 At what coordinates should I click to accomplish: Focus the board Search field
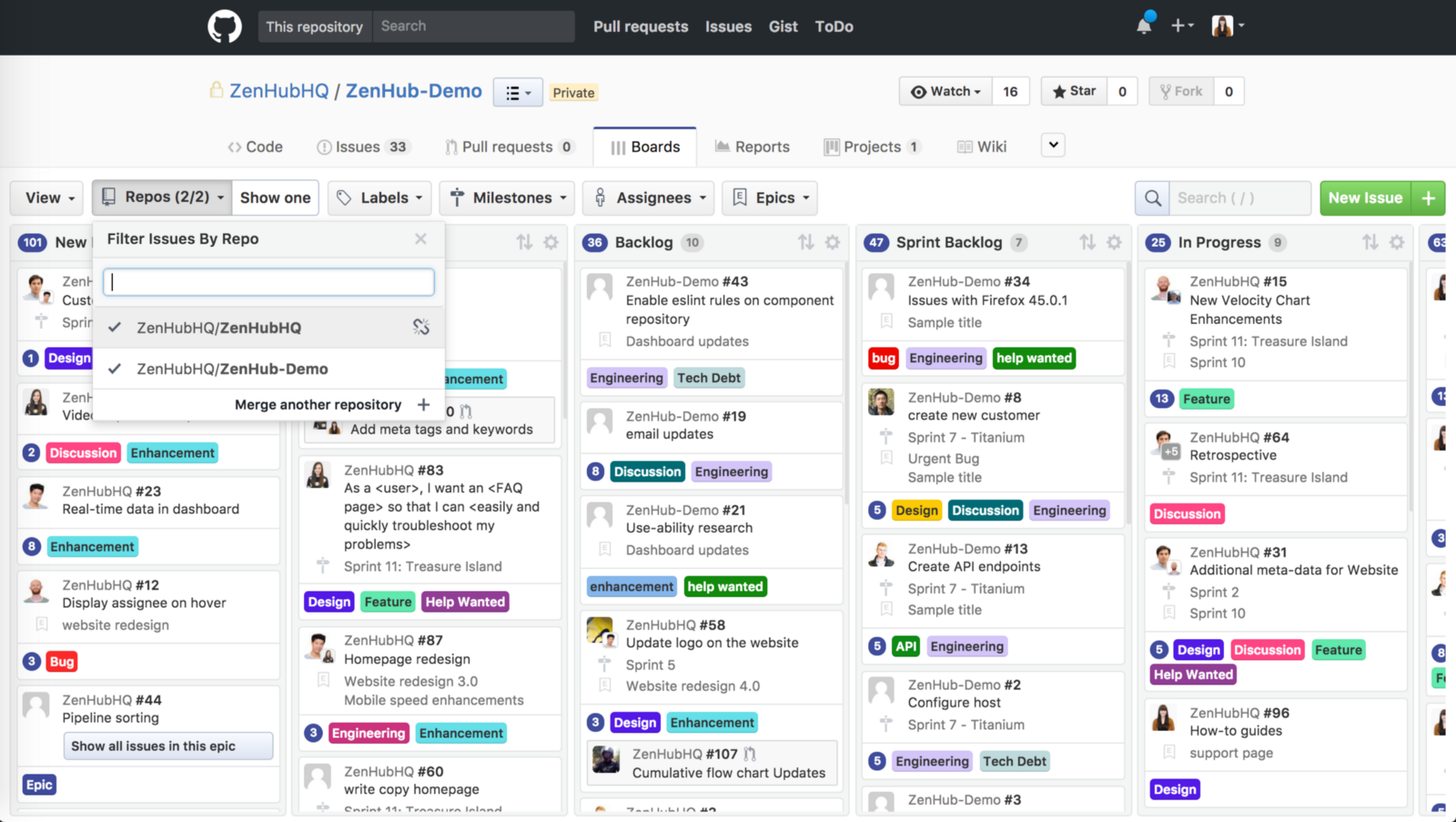pyautogui.click(x=1239, y=198)
